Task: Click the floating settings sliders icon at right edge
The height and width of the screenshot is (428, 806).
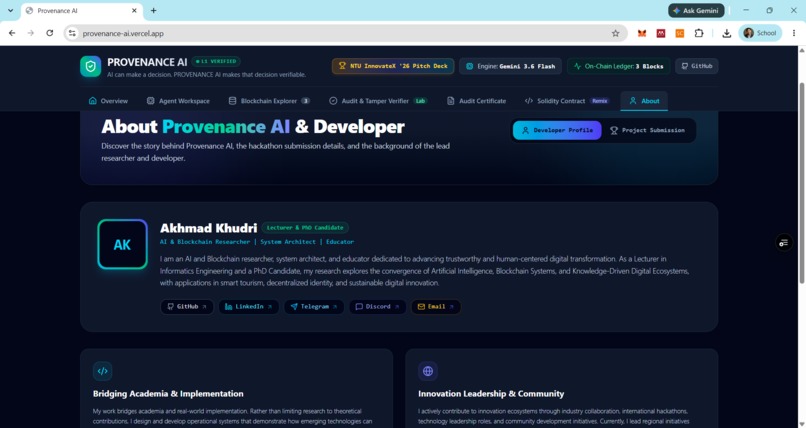Action: (784, 243)
